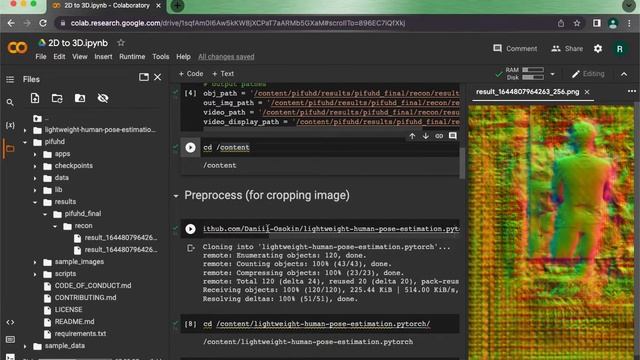Open the Runtime menu
640x360 pixels.
click(132, 57)
